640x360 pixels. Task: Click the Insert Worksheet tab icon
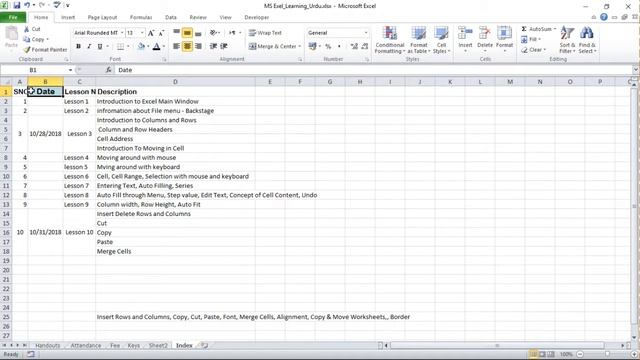[204, 345]
